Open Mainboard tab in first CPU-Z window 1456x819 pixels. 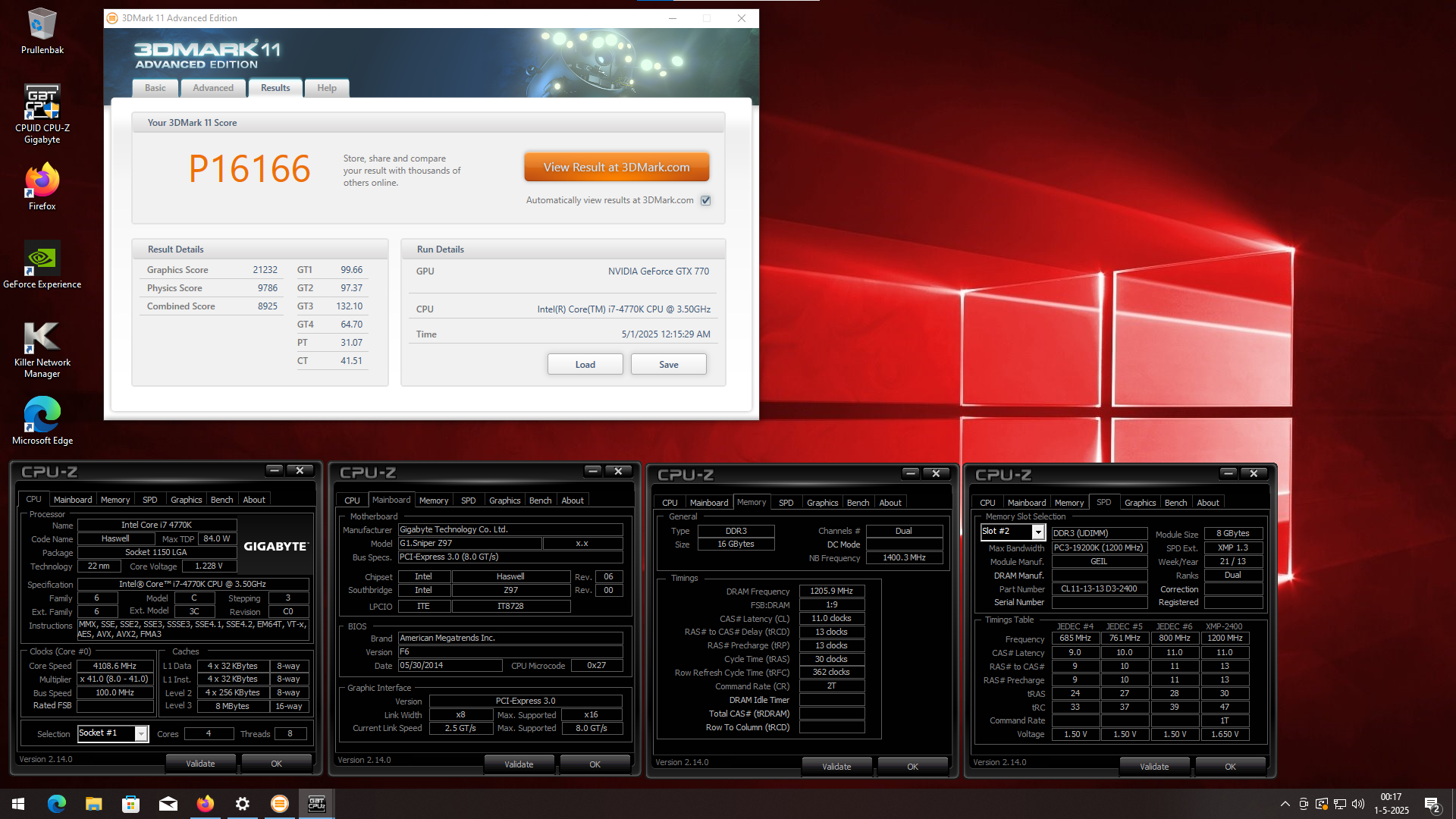click(x=73, y=500)
